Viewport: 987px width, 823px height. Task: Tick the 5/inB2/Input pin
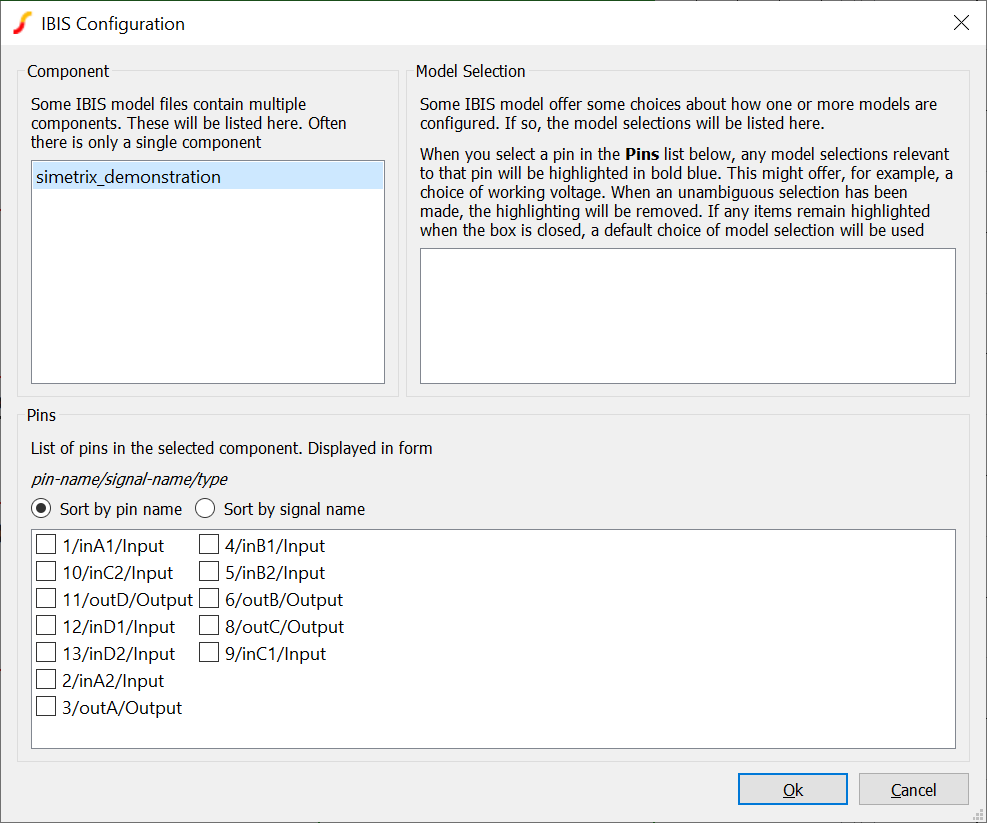point(209,572)
